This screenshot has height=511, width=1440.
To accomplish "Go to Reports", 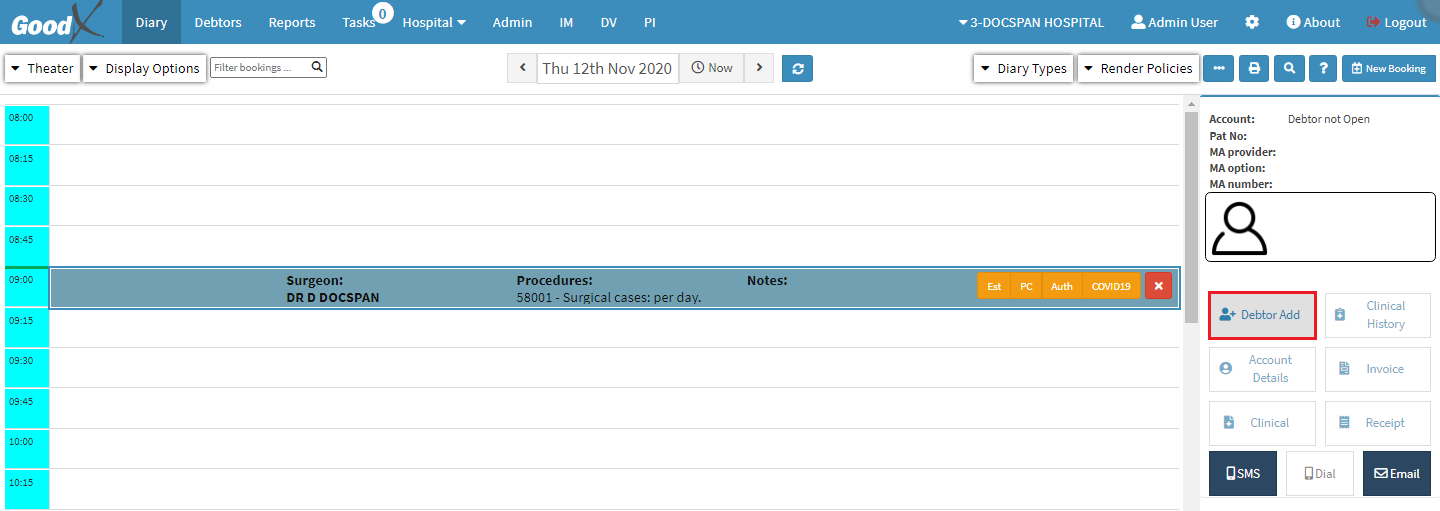I will [x=292, y=22].
